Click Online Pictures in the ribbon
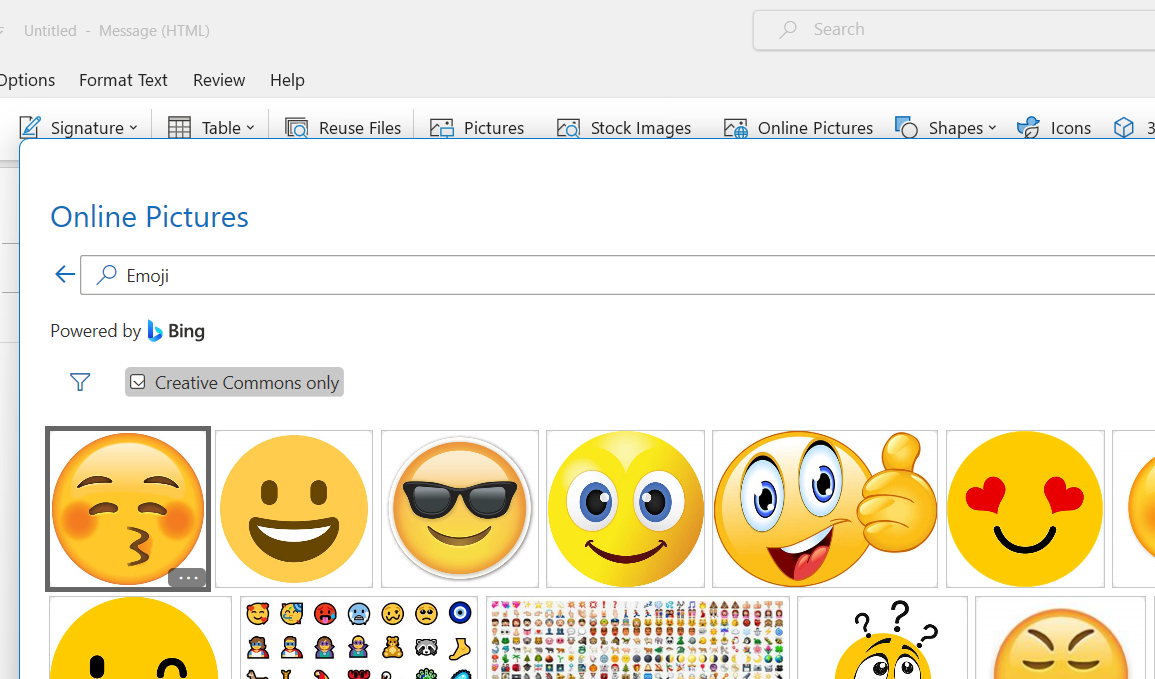1155x679 pixels. (798, 128)
